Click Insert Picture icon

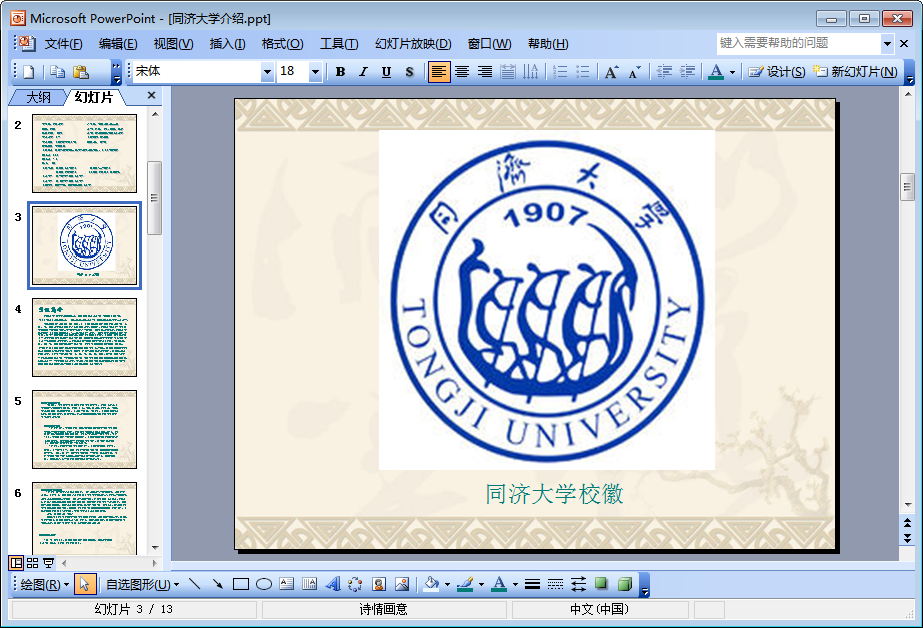(402, 584)
